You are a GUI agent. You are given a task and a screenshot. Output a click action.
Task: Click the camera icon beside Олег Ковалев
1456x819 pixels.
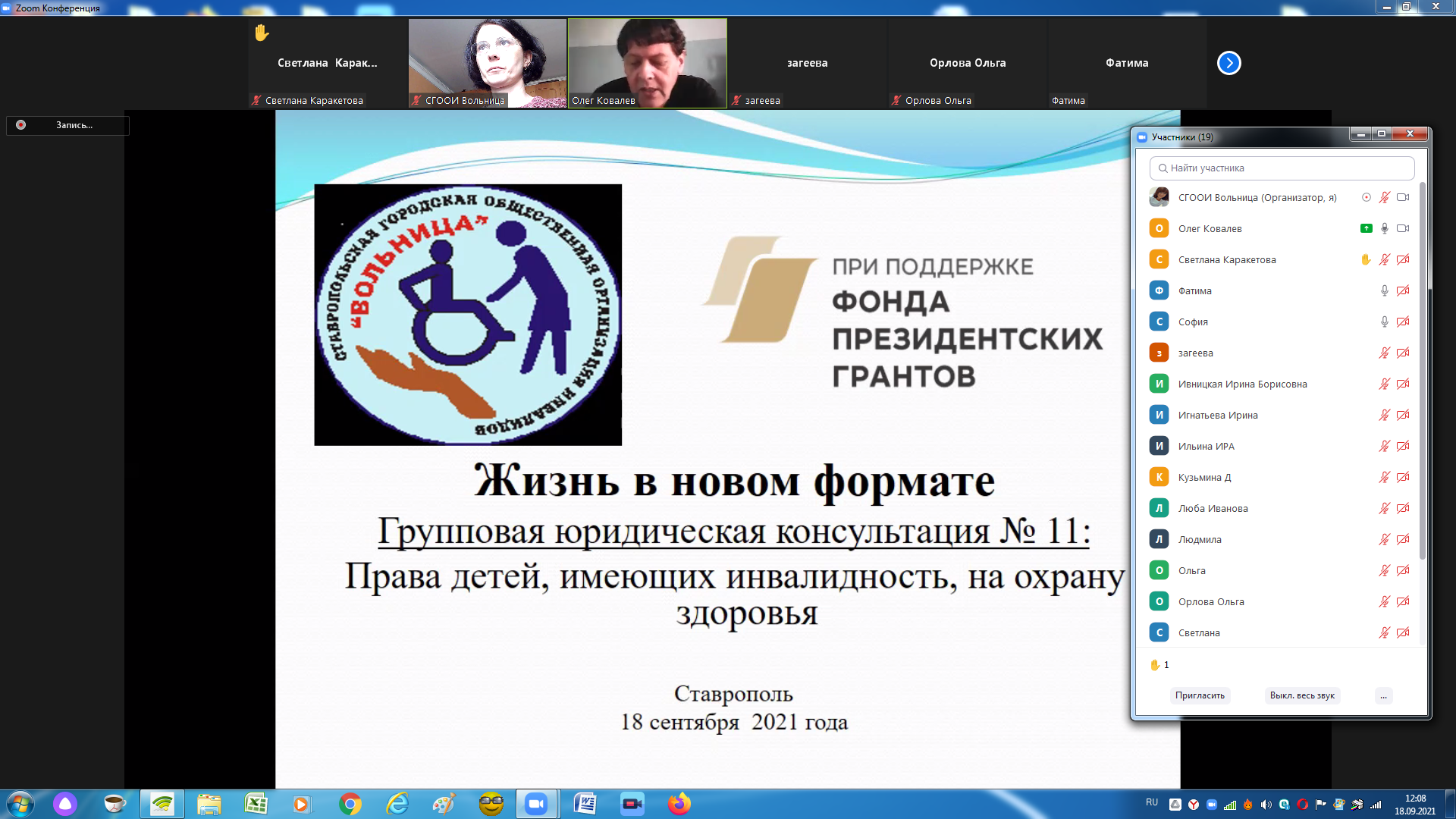click(x=1403, y=228)
